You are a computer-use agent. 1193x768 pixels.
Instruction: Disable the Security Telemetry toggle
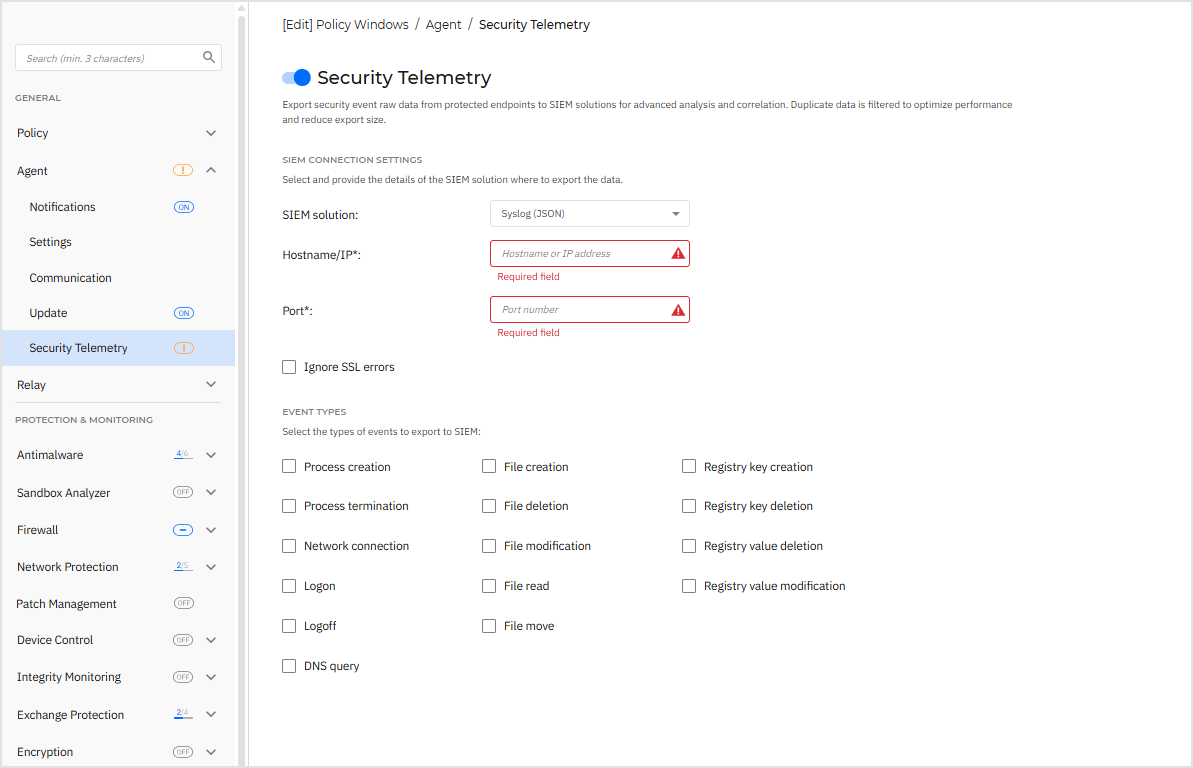click(x=296, y=77)
